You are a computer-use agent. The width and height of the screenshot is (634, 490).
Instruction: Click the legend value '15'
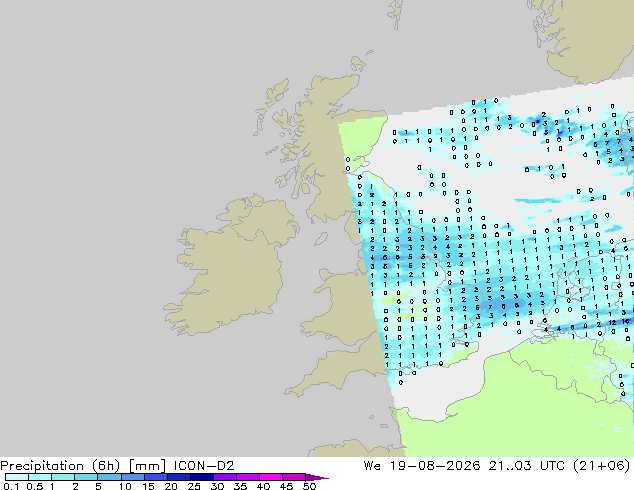pyautogui.click(x=148, y=486)
